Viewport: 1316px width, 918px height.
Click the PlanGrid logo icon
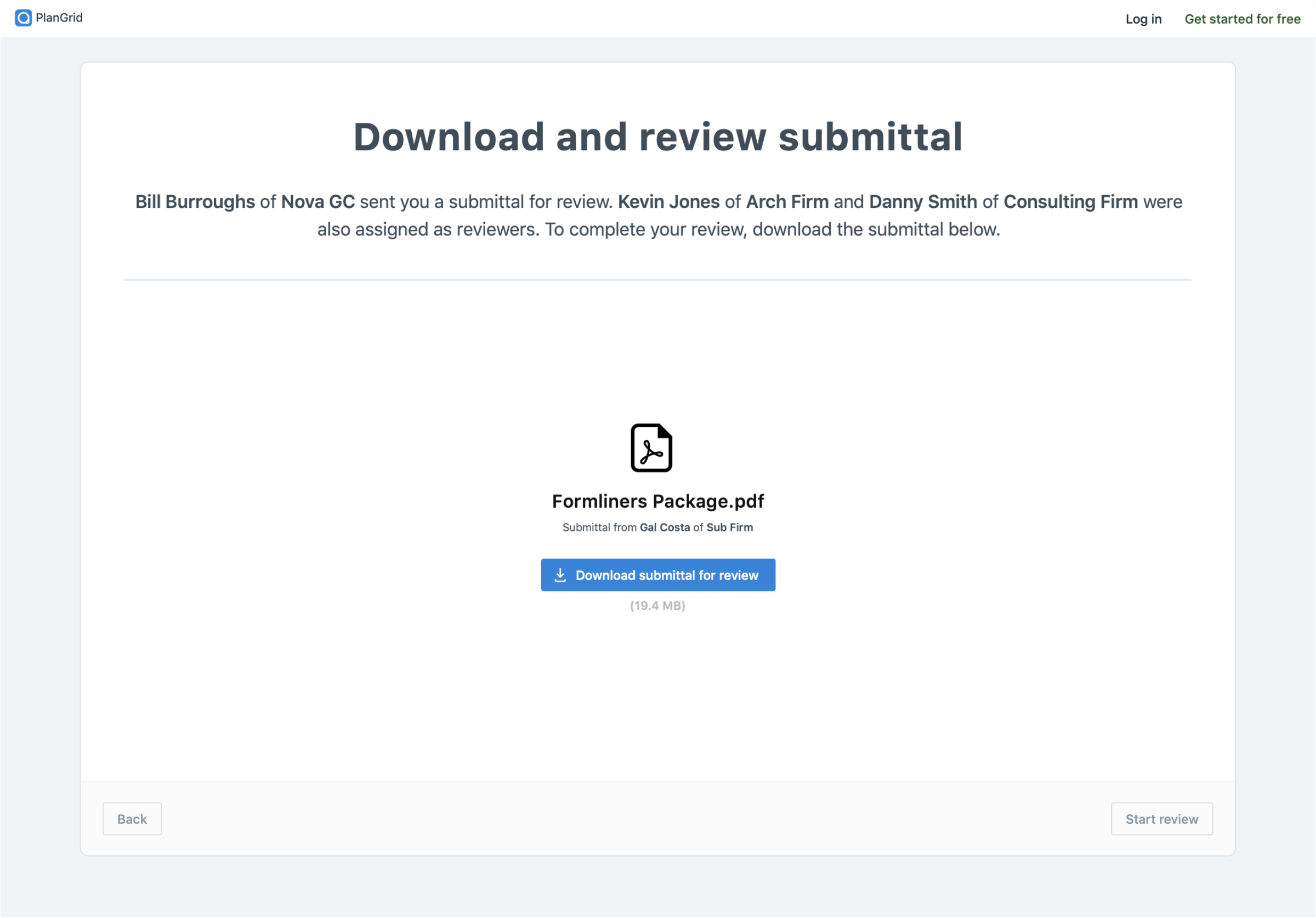pyautogui.click(x=23, y=17)
